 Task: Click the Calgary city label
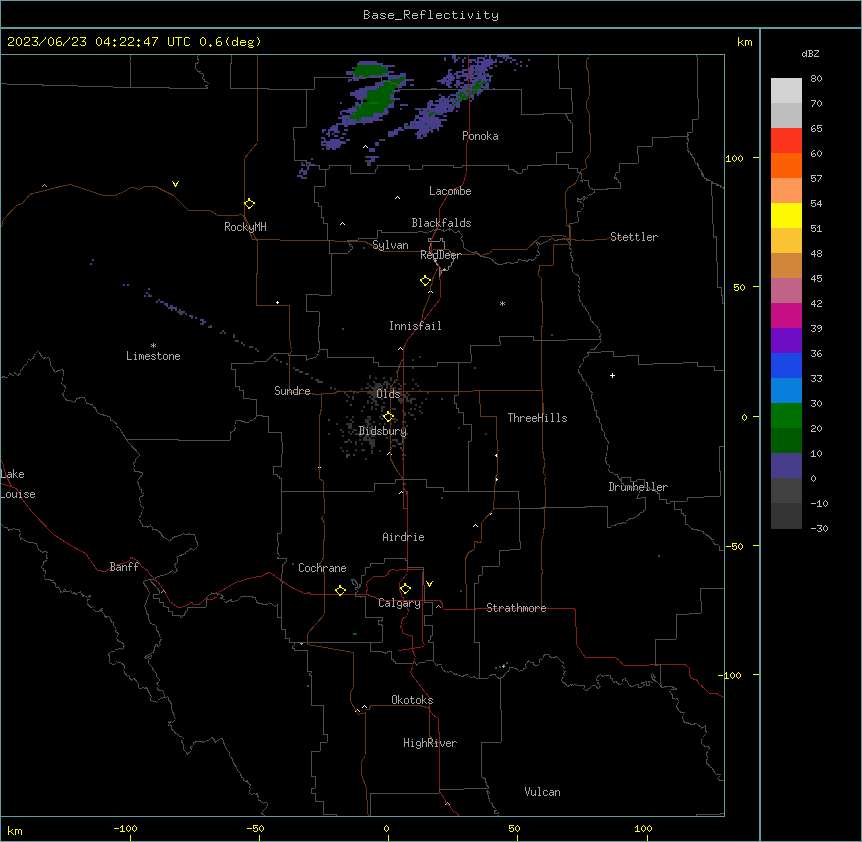pos(399,603)
